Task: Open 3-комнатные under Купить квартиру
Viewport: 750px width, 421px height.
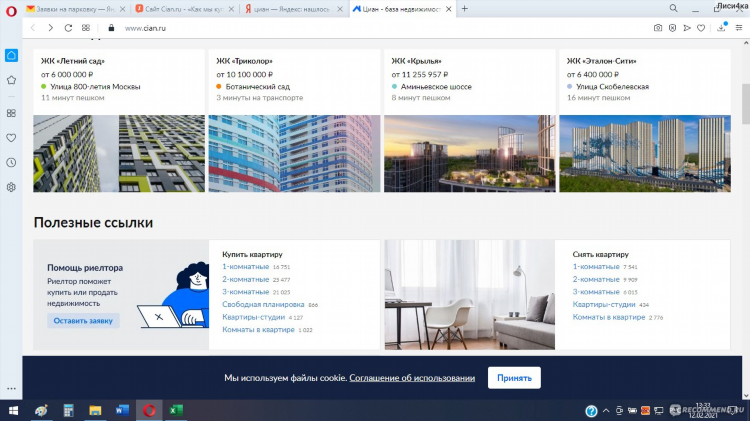Action: pos(245,292)
